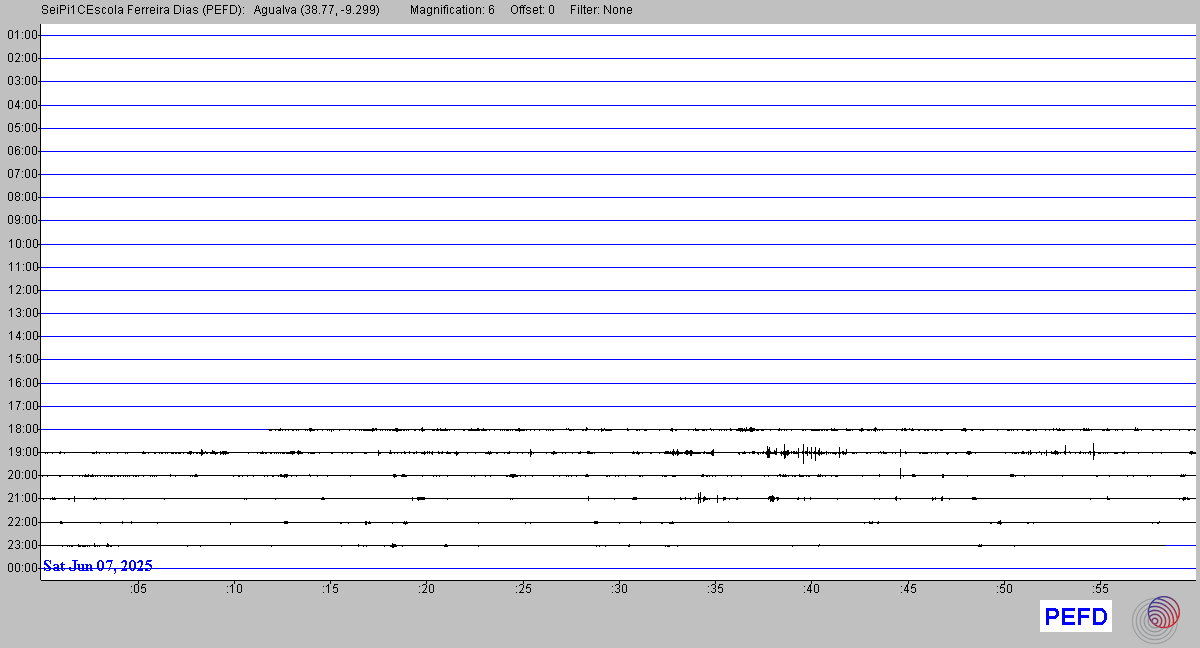
Task: Select the 22:00 hour label
Action: [x=22, y=522]
